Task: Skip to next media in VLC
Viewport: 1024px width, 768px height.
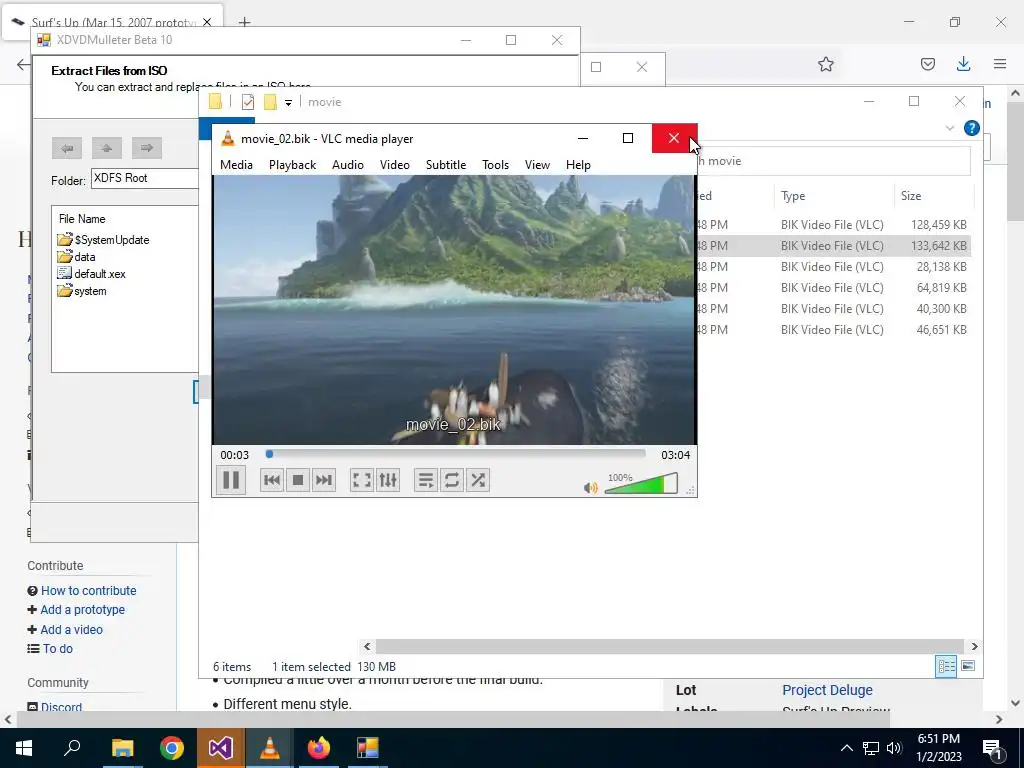Action: 324,480
